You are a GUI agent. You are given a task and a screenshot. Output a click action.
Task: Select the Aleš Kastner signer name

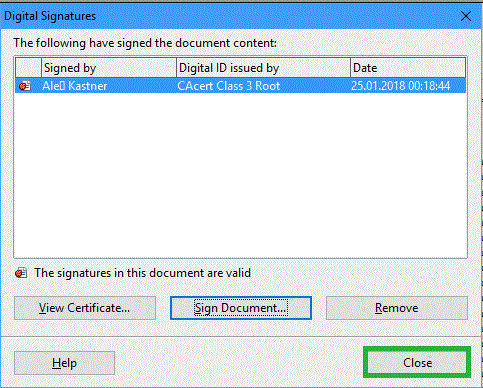tap(75, 86)
